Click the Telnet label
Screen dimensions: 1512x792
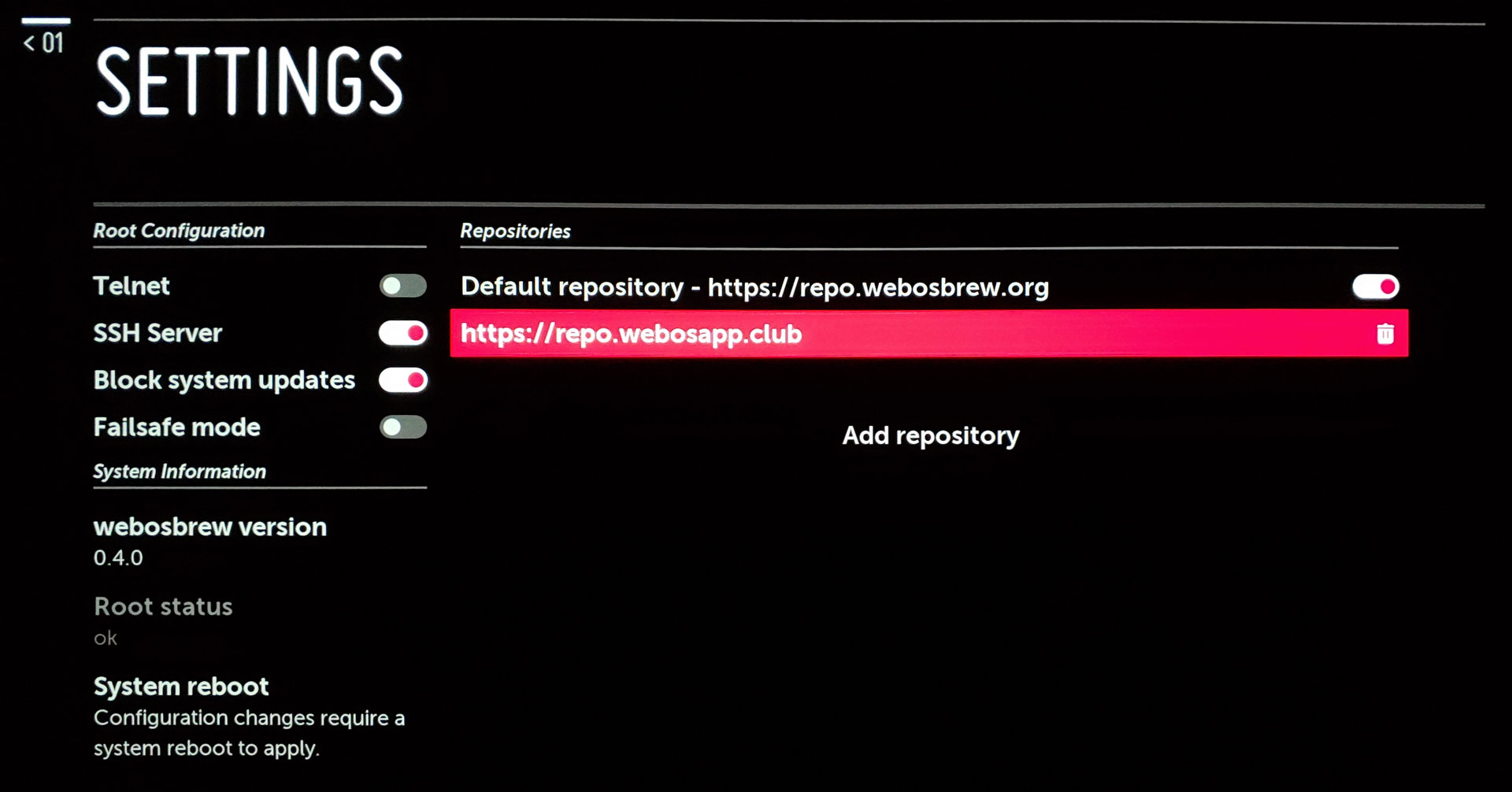pyautogui.click(x=132, y=286)
